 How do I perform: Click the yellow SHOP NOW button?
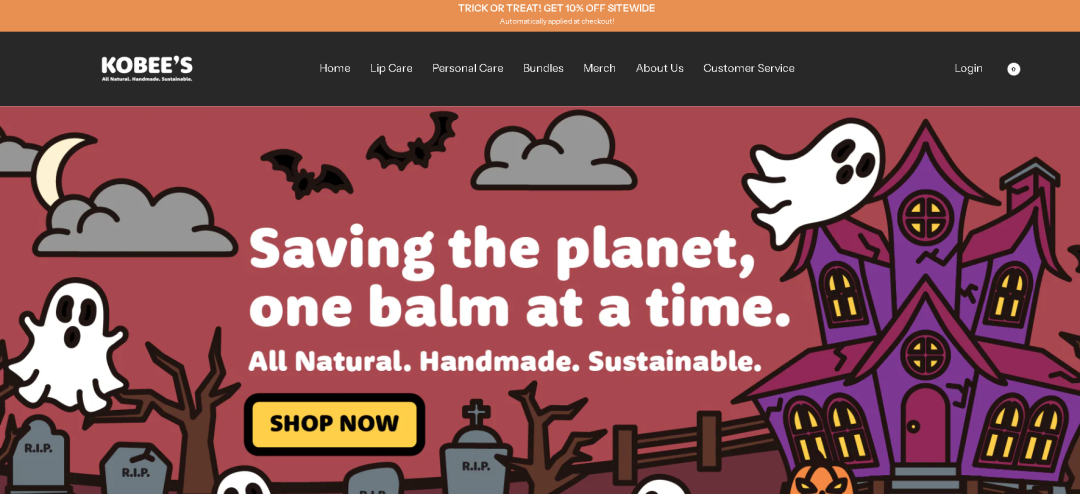(335, 424)
